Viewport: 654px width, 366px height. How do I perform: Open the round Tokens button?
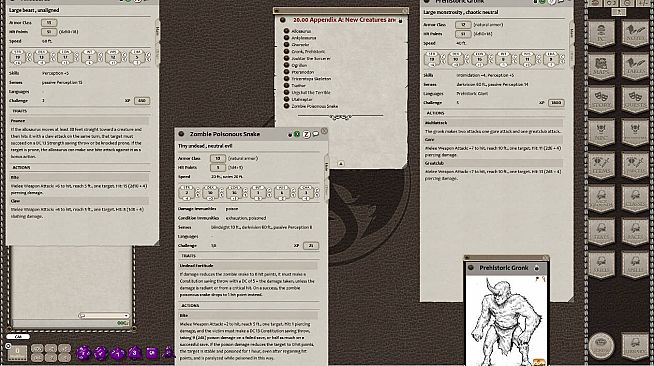(601, 346)
